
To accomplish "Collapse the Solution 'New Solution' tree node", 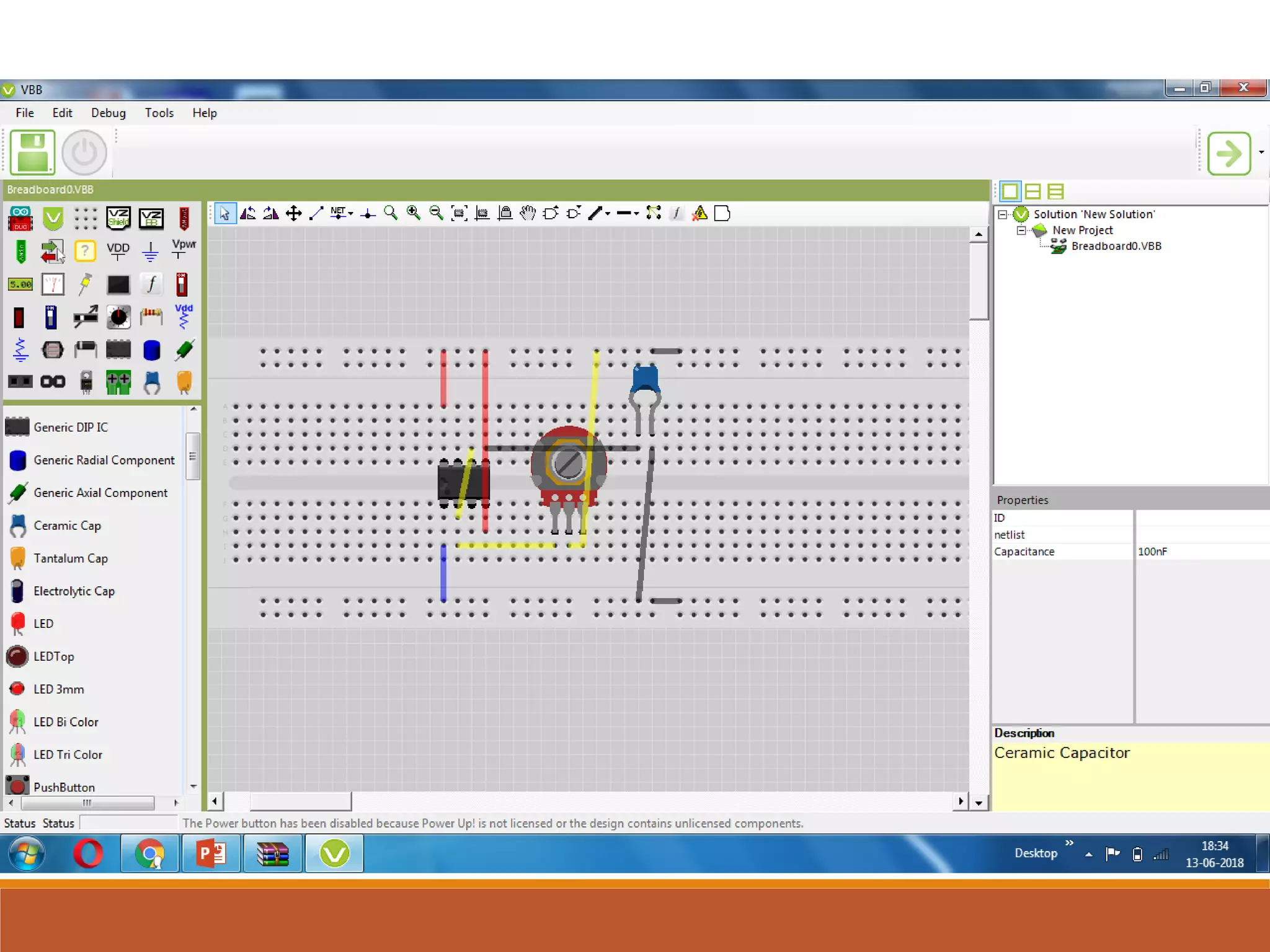I will pyautogui.click(x=1002, y=214).
